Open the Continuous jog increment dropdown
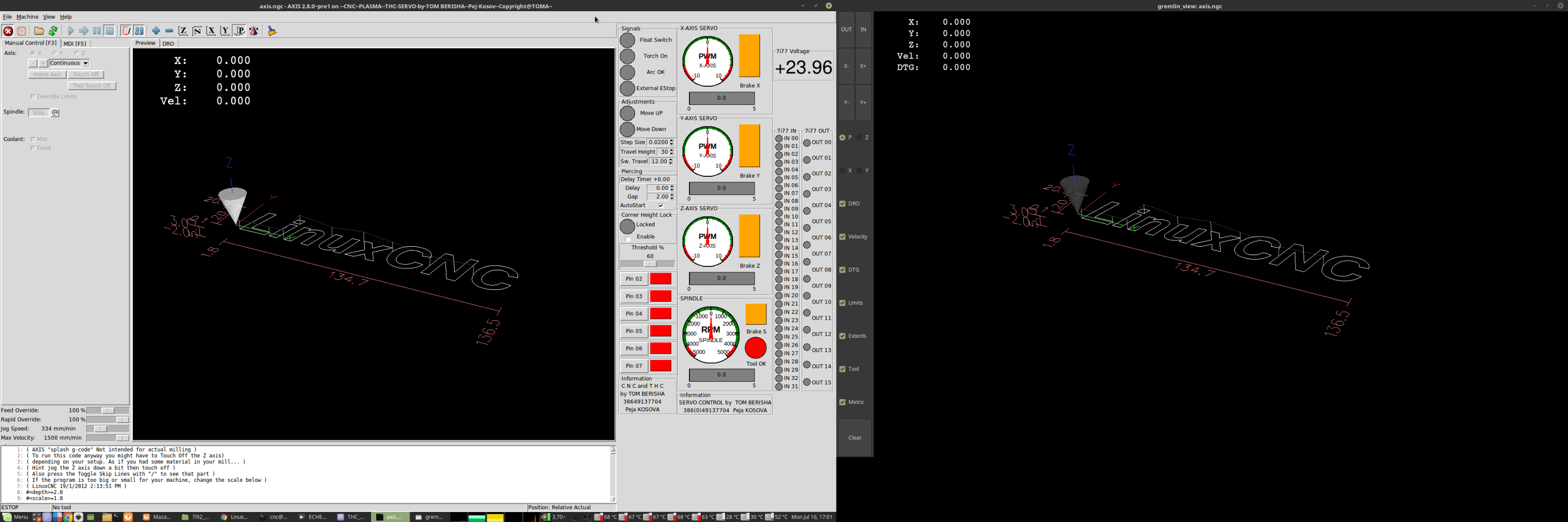 85,63
